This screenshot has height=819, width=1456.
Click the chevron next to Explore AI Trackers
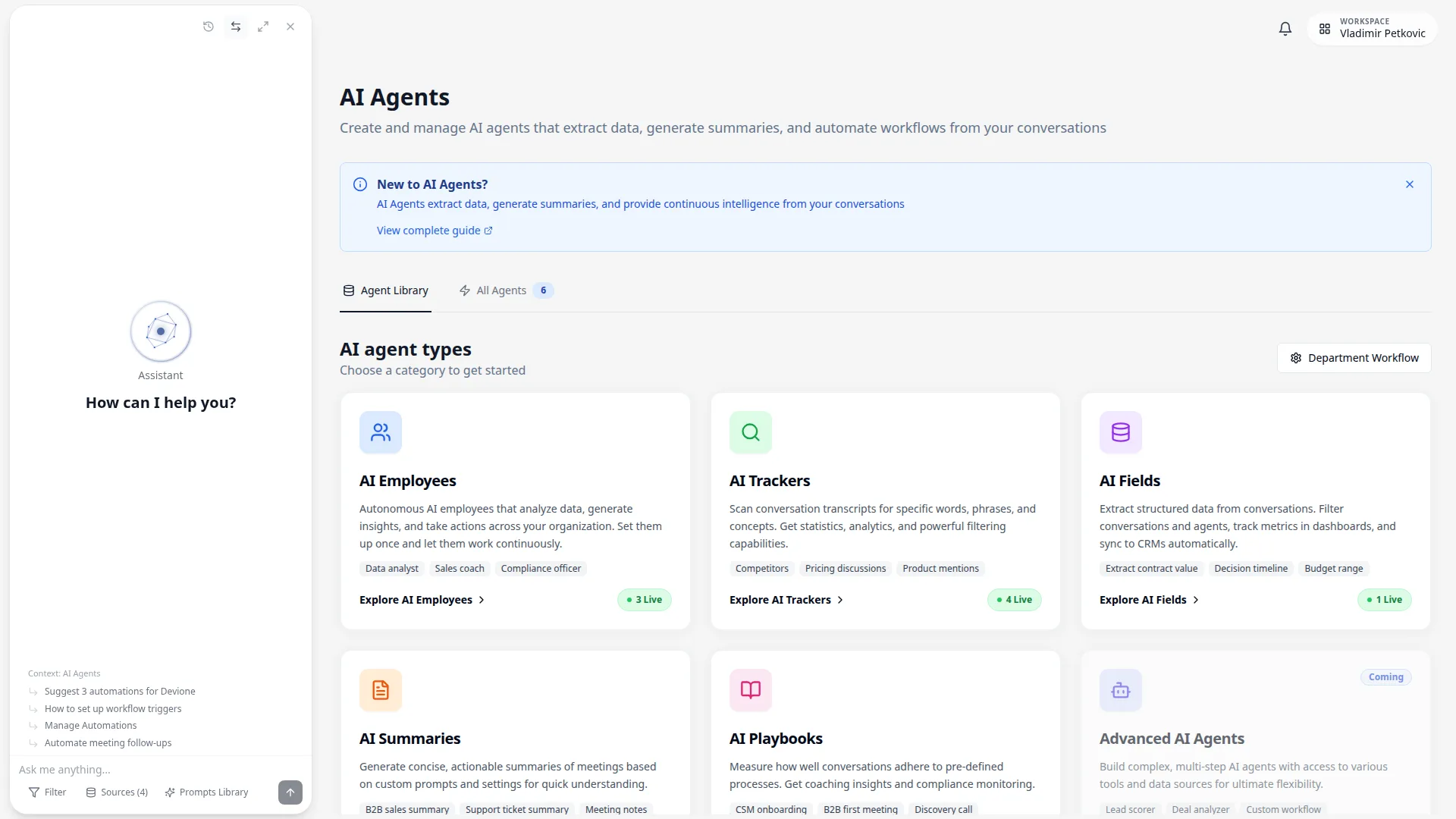[840, 600]
